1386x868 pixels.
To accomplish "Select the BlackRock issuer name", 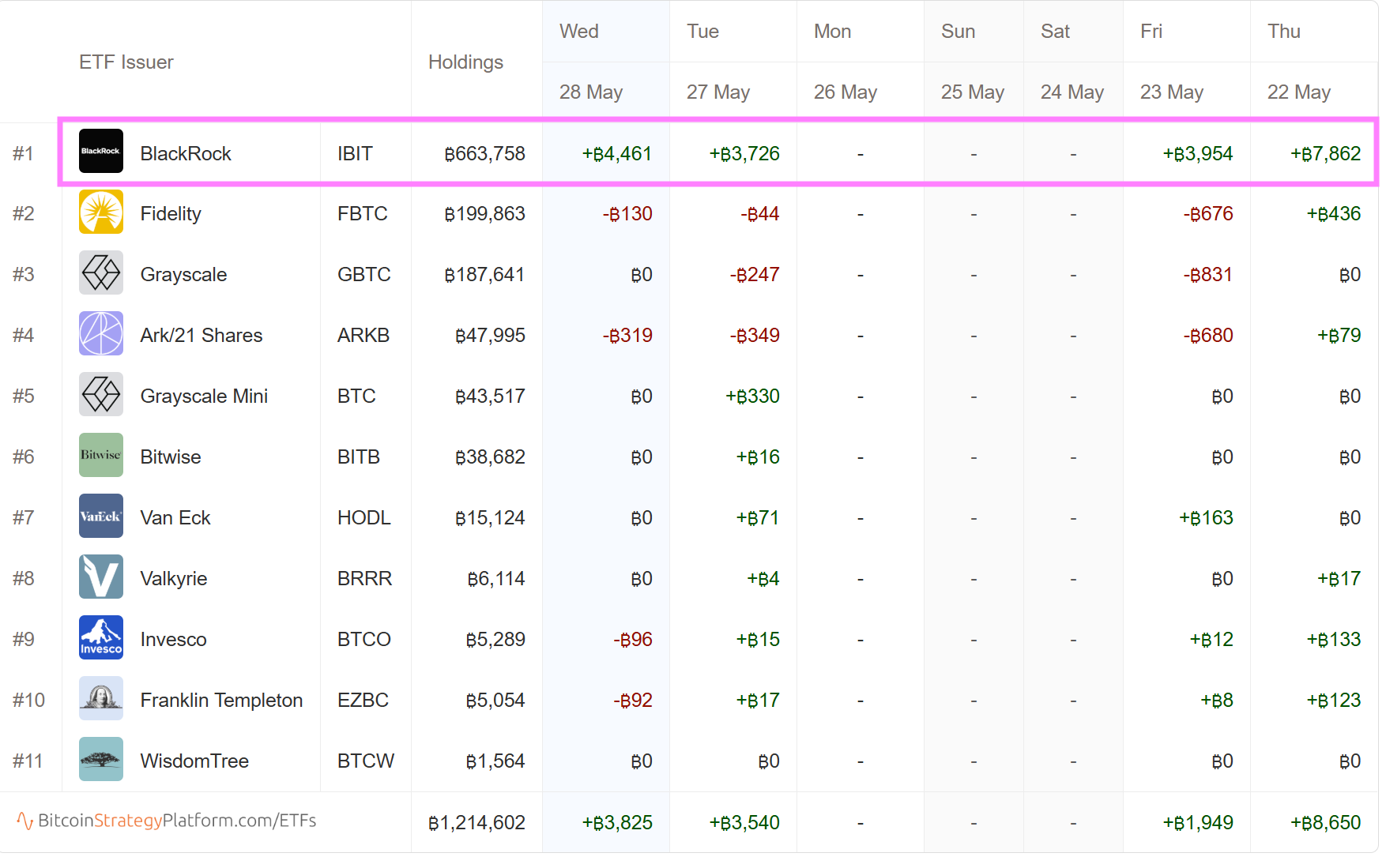I will tap(186, 153).
